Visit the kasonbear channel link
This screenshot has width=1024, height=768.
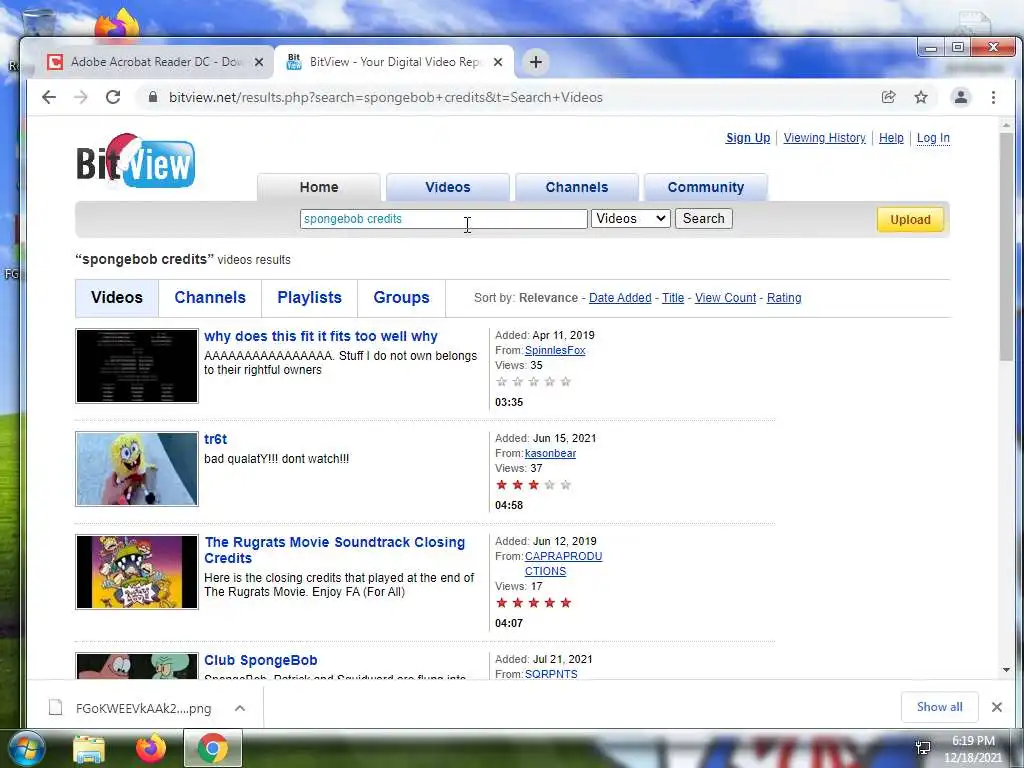[550, 454]
